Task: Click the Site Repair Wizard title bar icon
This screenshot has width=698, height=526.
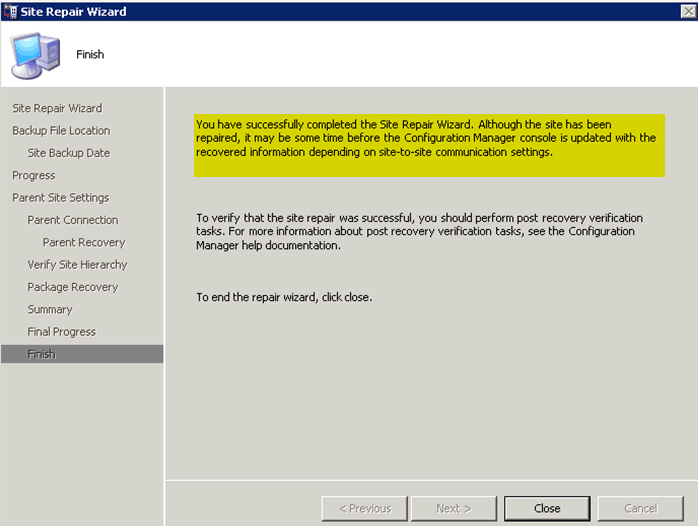Action: [x=11, y=11]
